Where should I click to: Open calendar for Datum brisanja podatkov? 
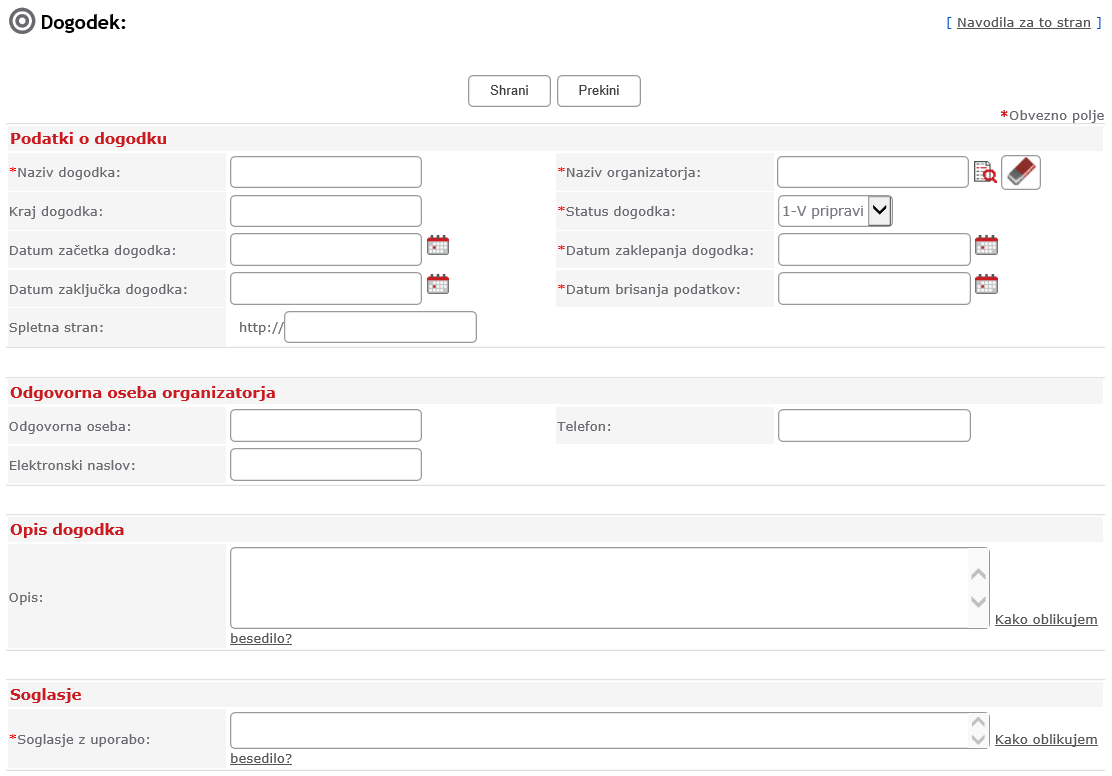tap(987, 285)
